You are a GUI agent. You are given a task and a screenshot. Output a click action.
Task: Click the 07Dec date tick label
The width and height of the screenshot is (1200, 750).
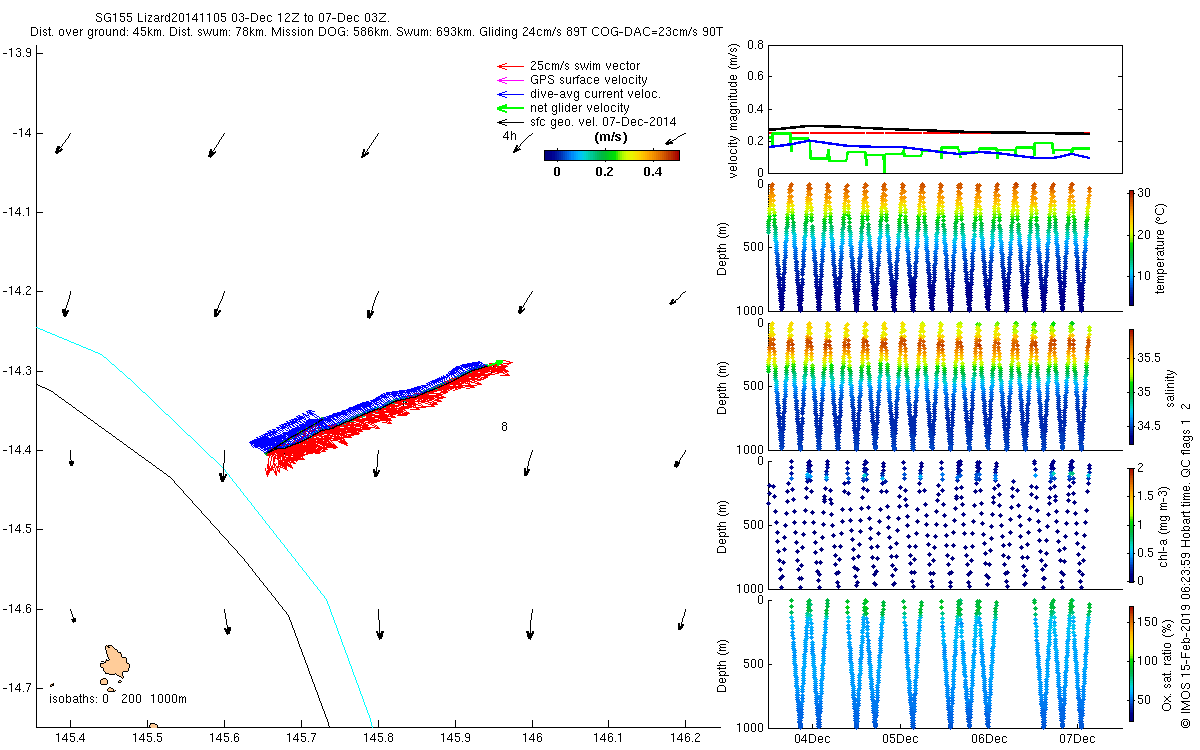(x=1076, y=739)
